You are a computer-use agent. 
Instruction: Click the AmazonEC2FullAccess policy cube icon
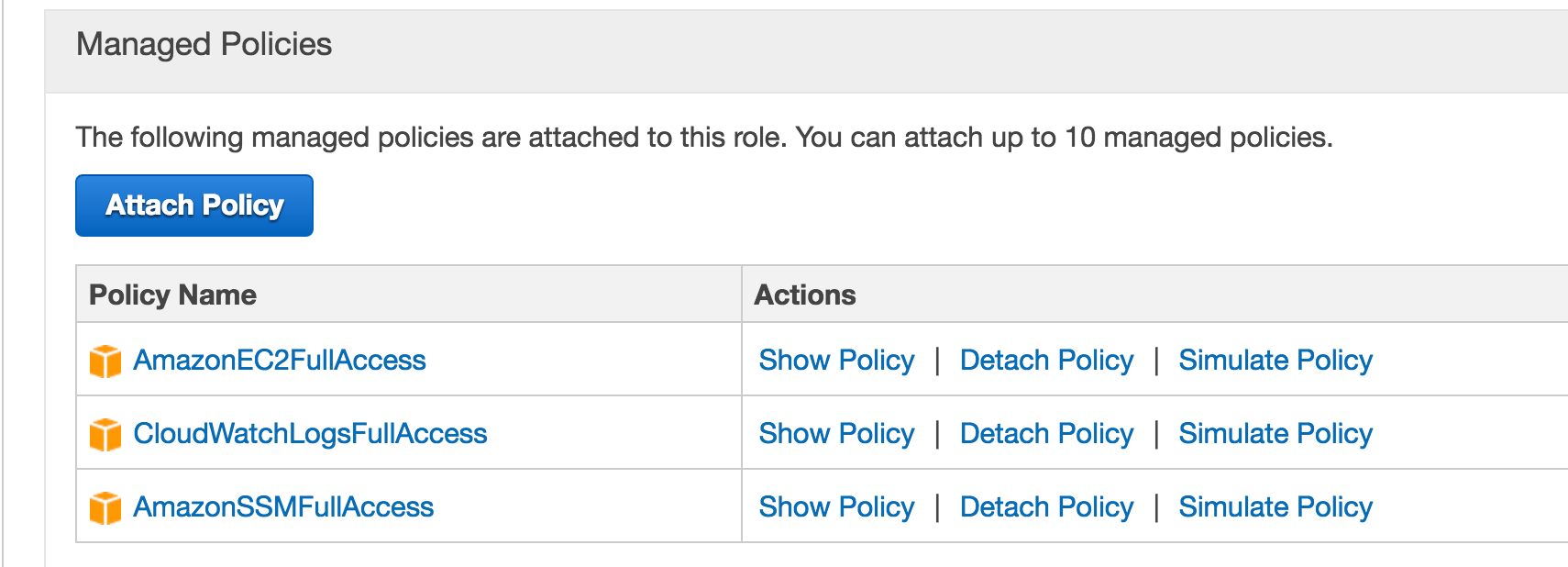click(105, 361)
